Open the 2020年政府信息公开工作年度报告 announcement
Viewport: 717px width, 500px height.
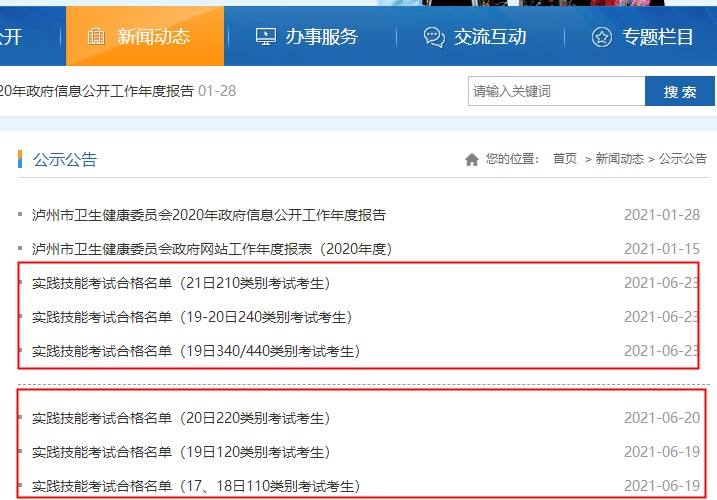[209, 215]
